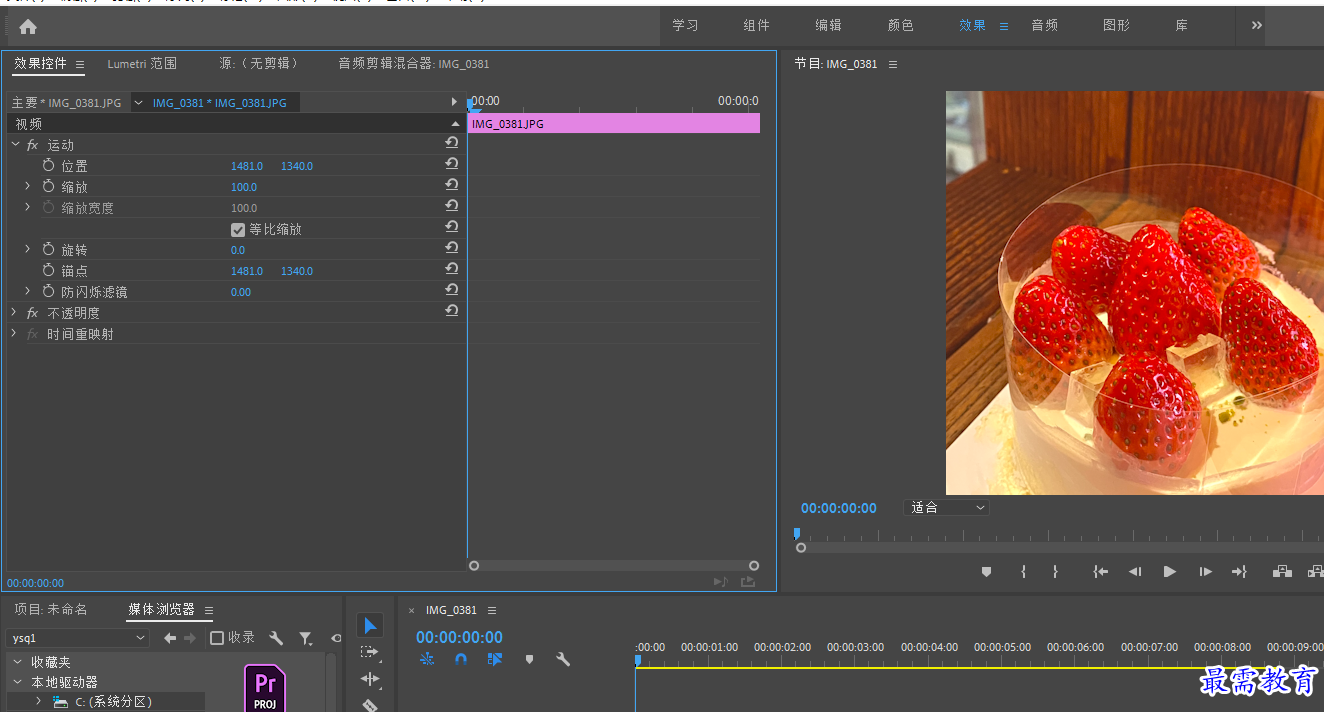1324x712 pixels.
Task: Expand the C: (系统分区) drive
Action: (38, 701)
